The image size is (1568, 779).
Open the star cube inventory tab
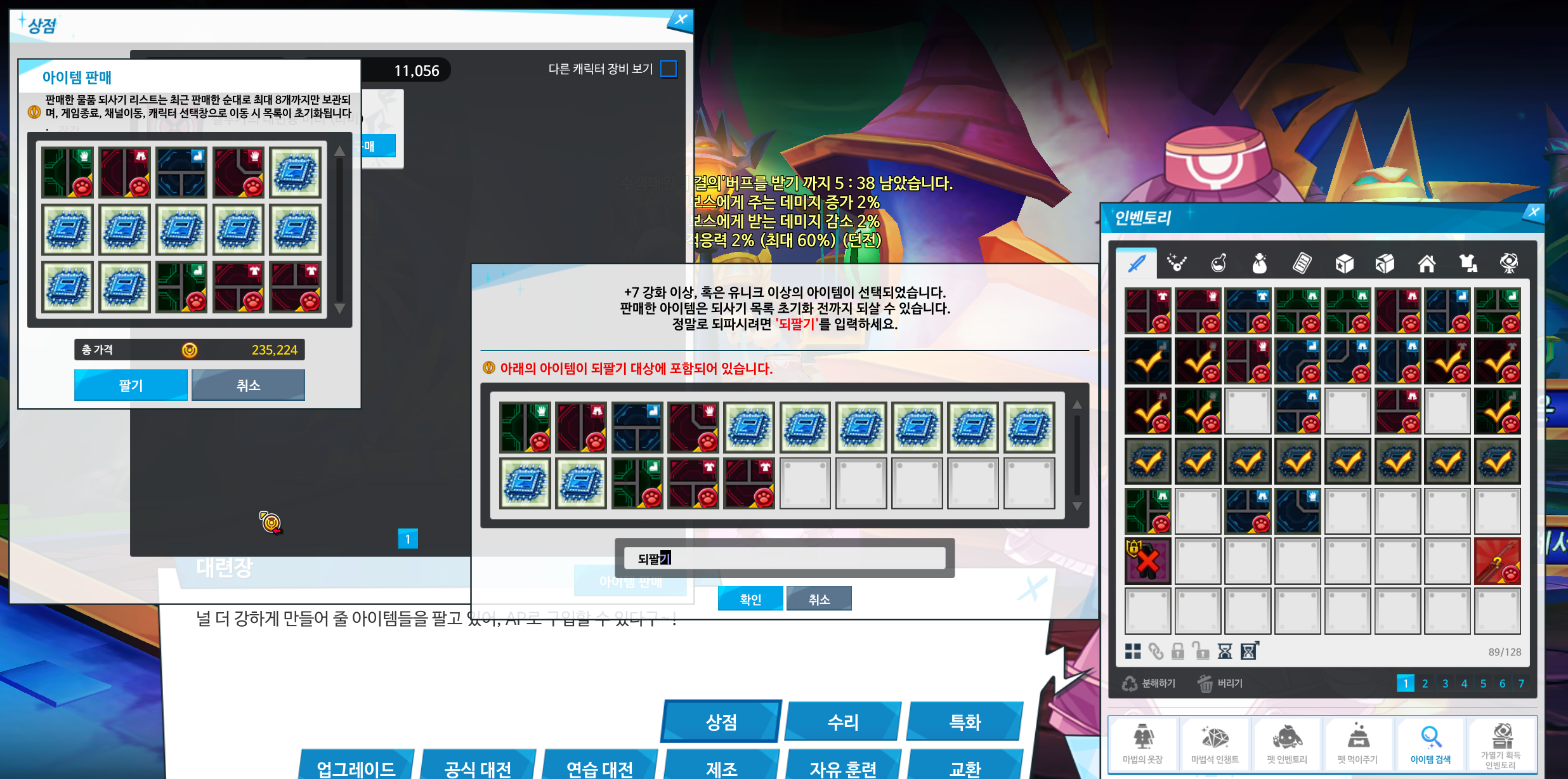pyautogui.click(x=1343, y=263)
